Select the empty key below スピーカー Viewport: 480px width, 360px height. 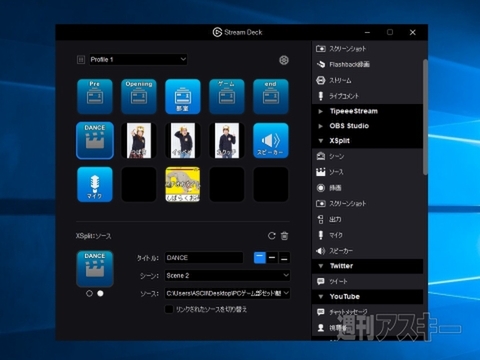pos(271,184)
